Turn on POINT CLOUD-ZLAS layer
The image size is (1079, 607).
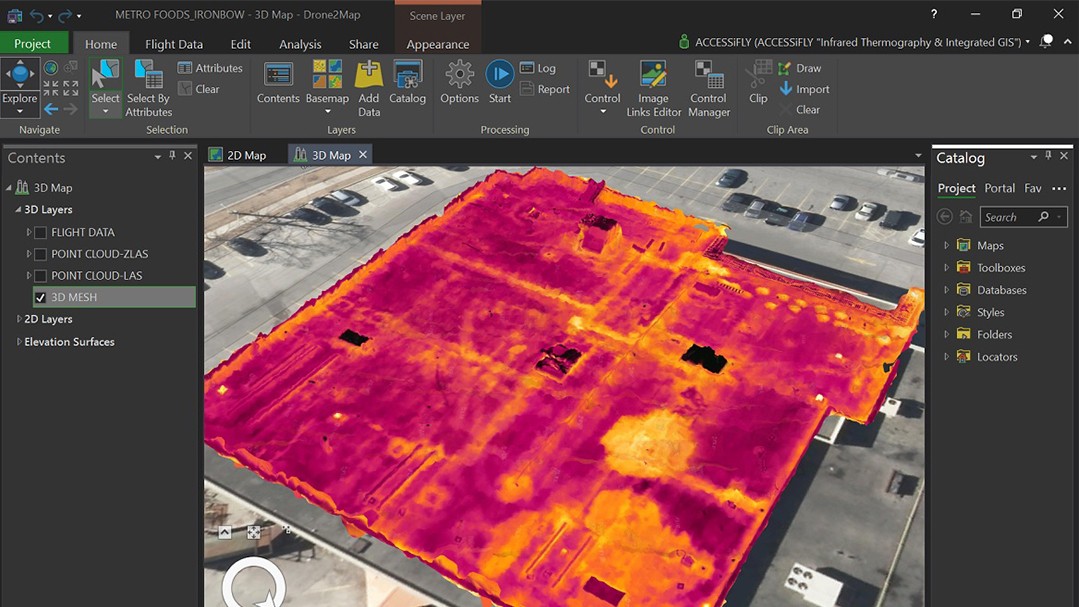[x=40, y=254]
